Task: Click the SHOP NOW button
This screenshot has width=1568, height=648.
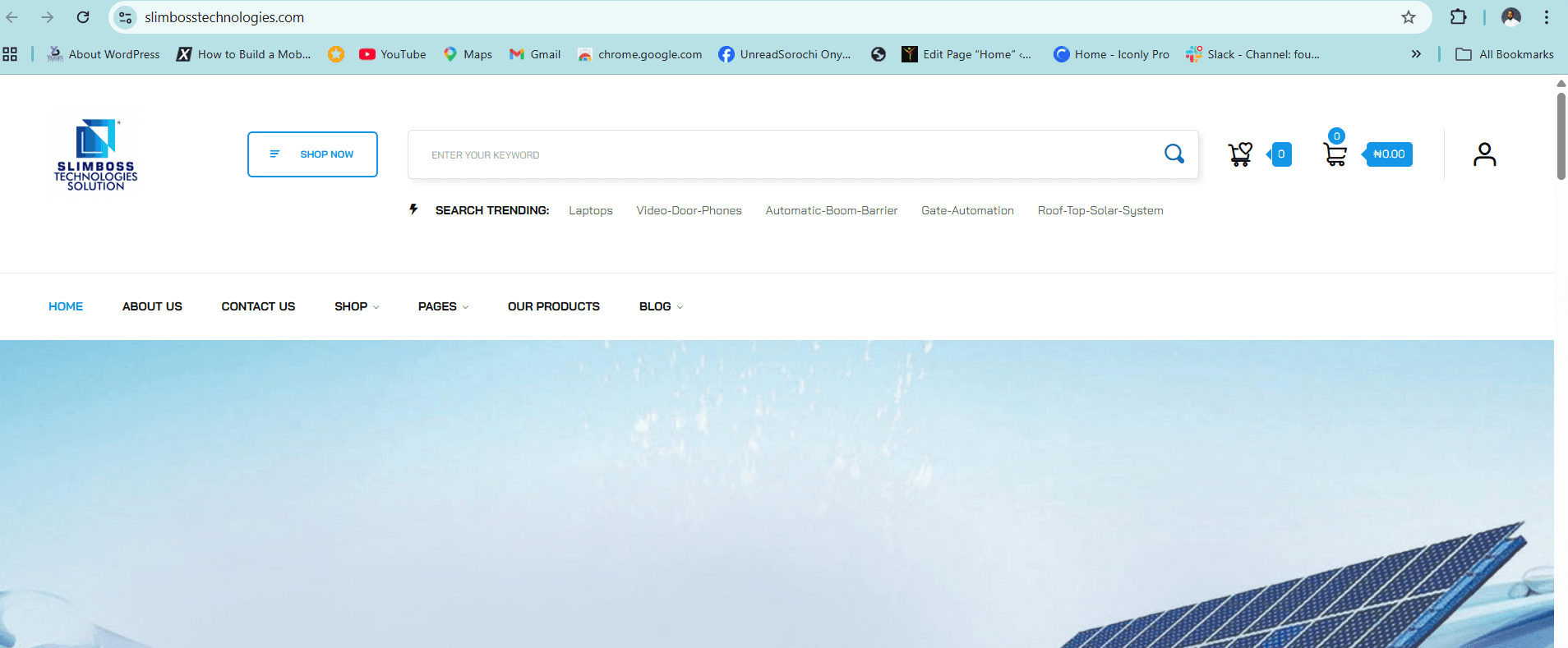Action: point(312,154)
